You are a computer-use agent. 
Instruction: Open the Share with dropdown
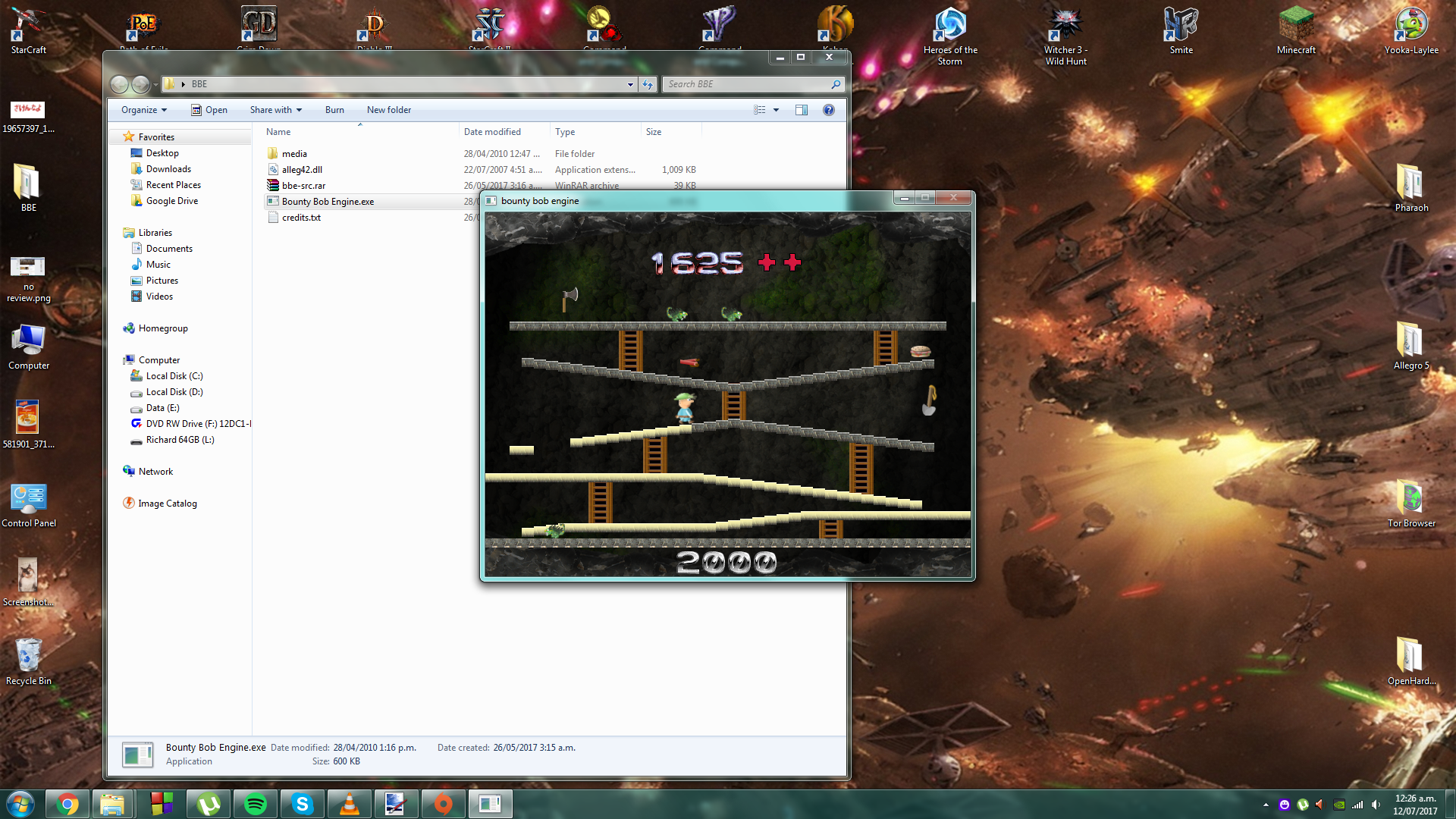(275, 110)
